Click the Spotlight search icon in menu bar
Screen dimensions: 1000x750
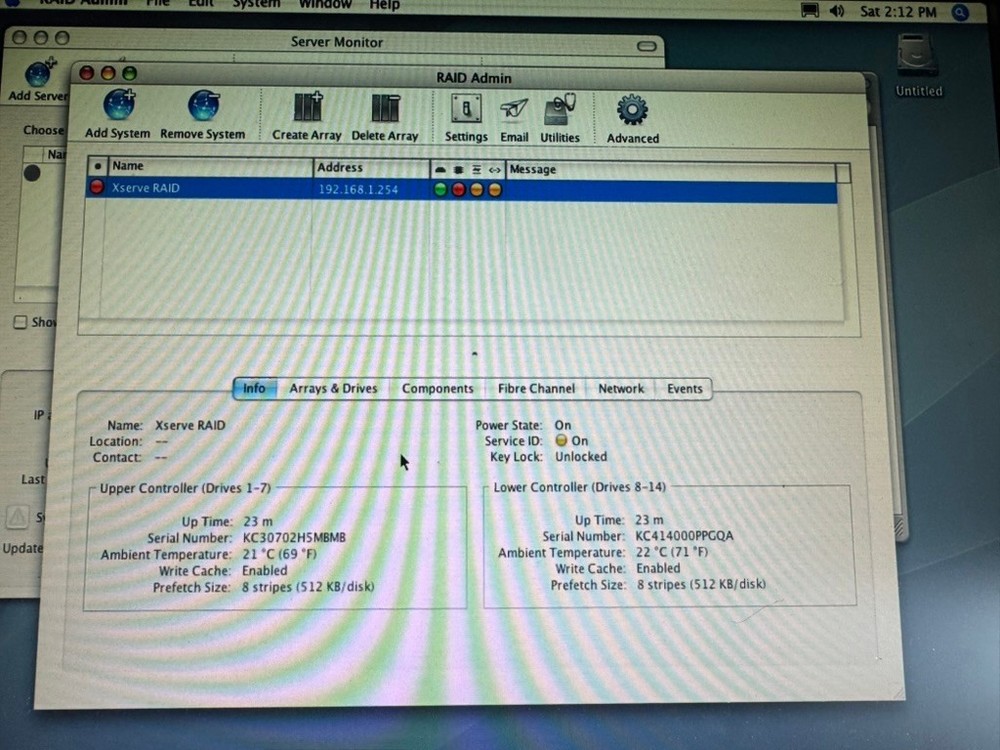pyautogui.click(x=960, y=12)
